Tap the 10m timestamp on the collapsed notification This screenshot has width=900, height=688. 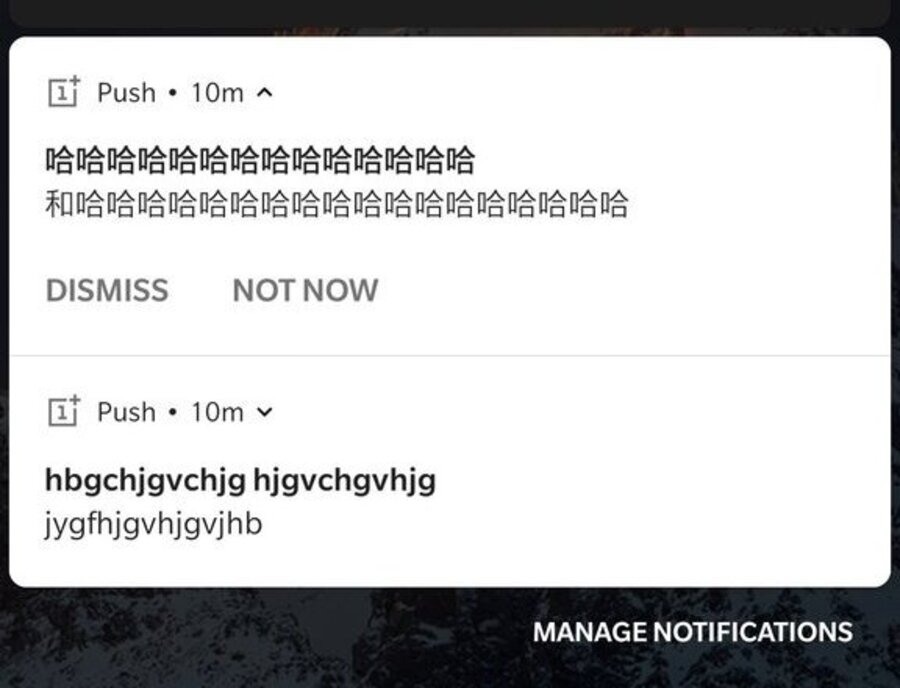(x=218, y=412)
